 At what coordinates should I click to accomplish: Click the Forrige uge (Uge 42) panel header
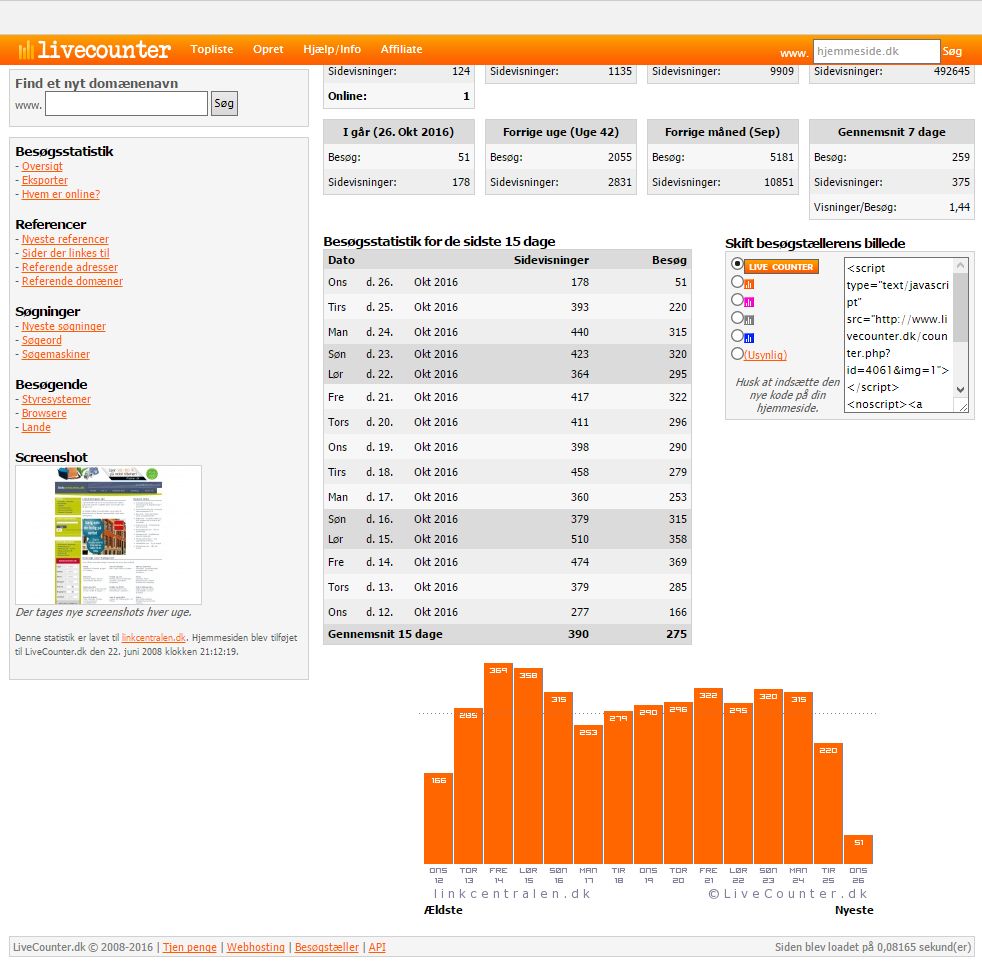pos(561,132)
